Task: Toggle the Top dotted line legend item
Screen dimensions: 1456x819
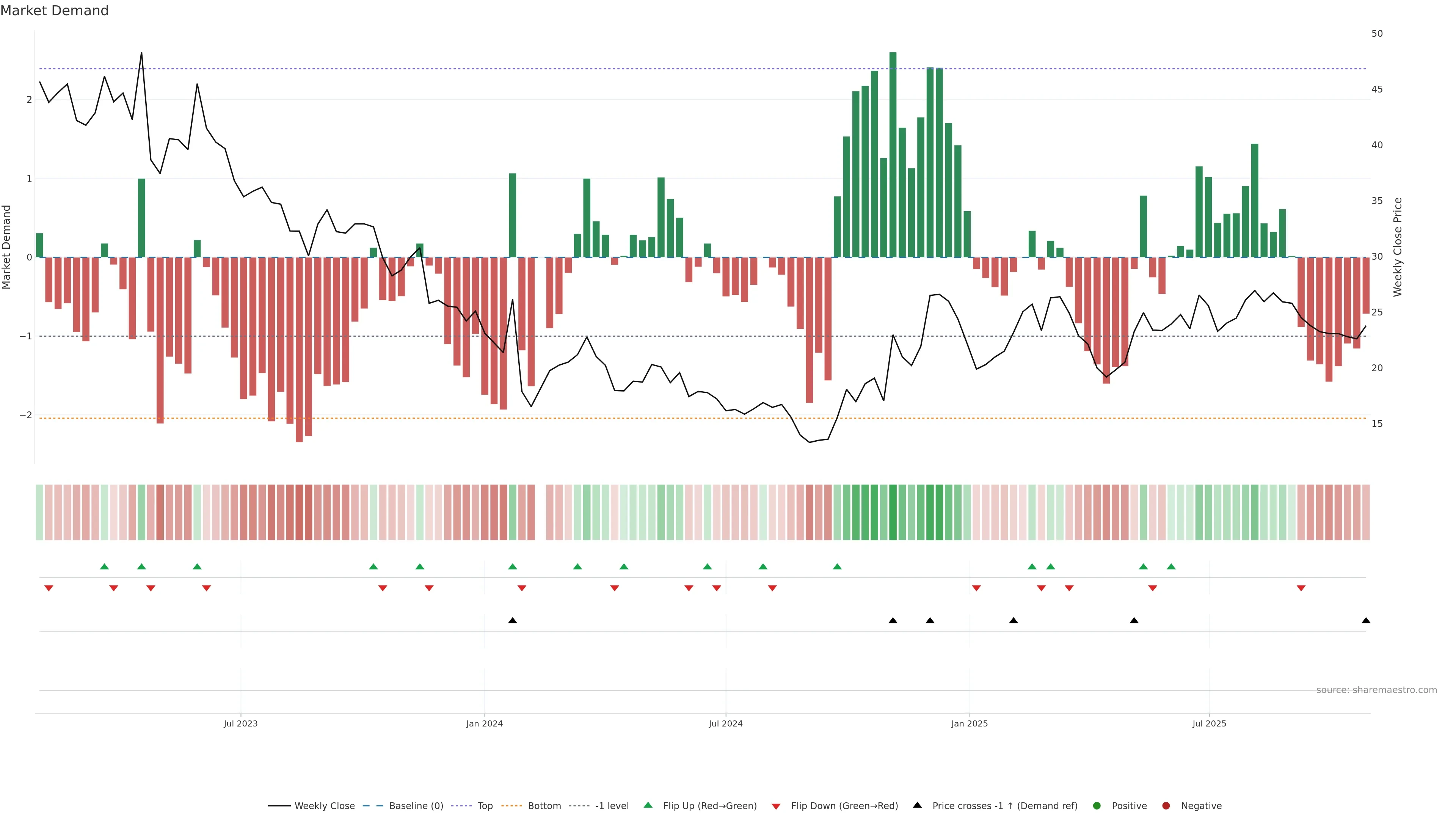Action: [x=485, y=806]
